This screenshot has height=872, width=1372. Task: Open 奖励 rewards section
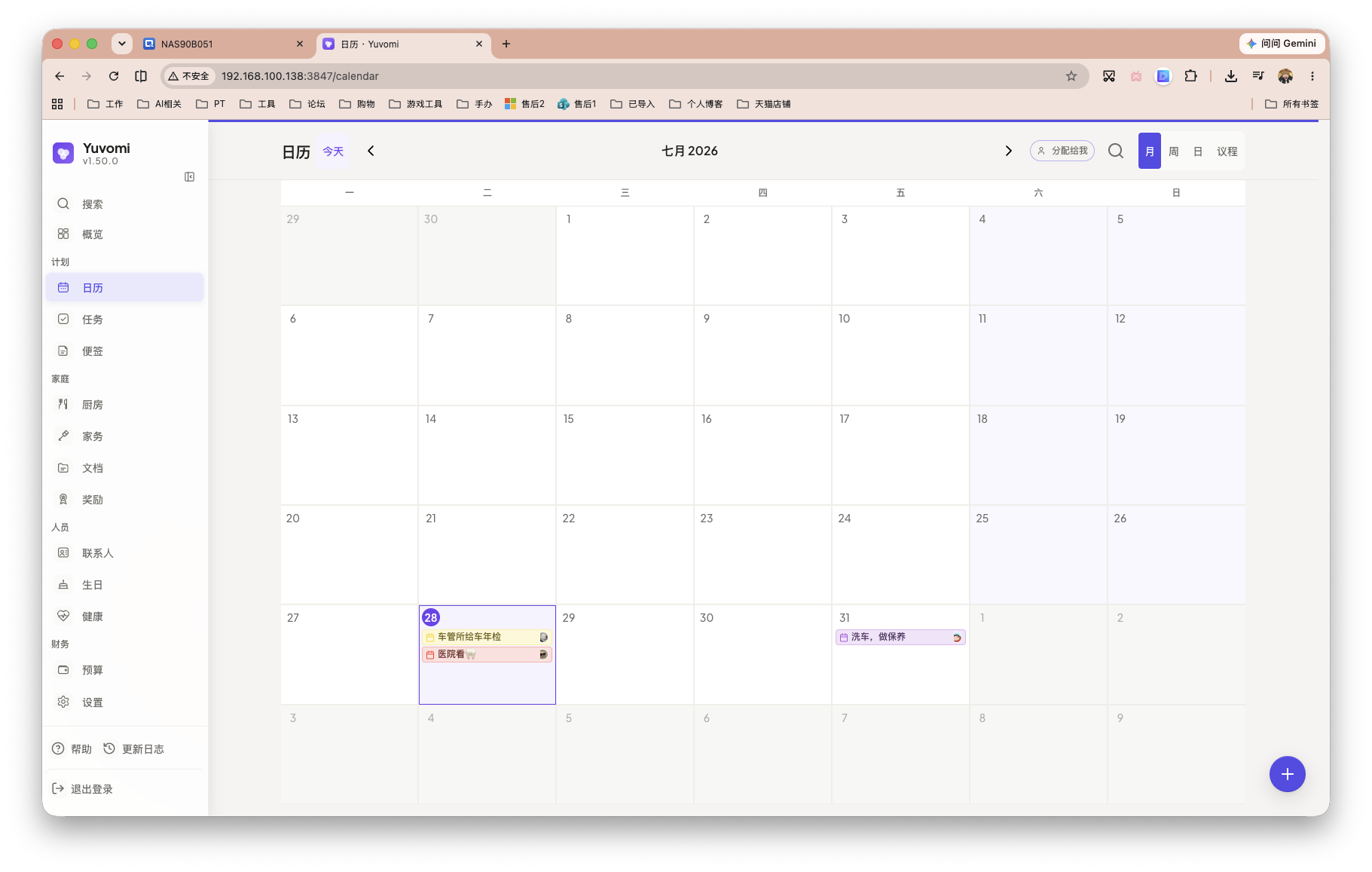pos(125,500)
